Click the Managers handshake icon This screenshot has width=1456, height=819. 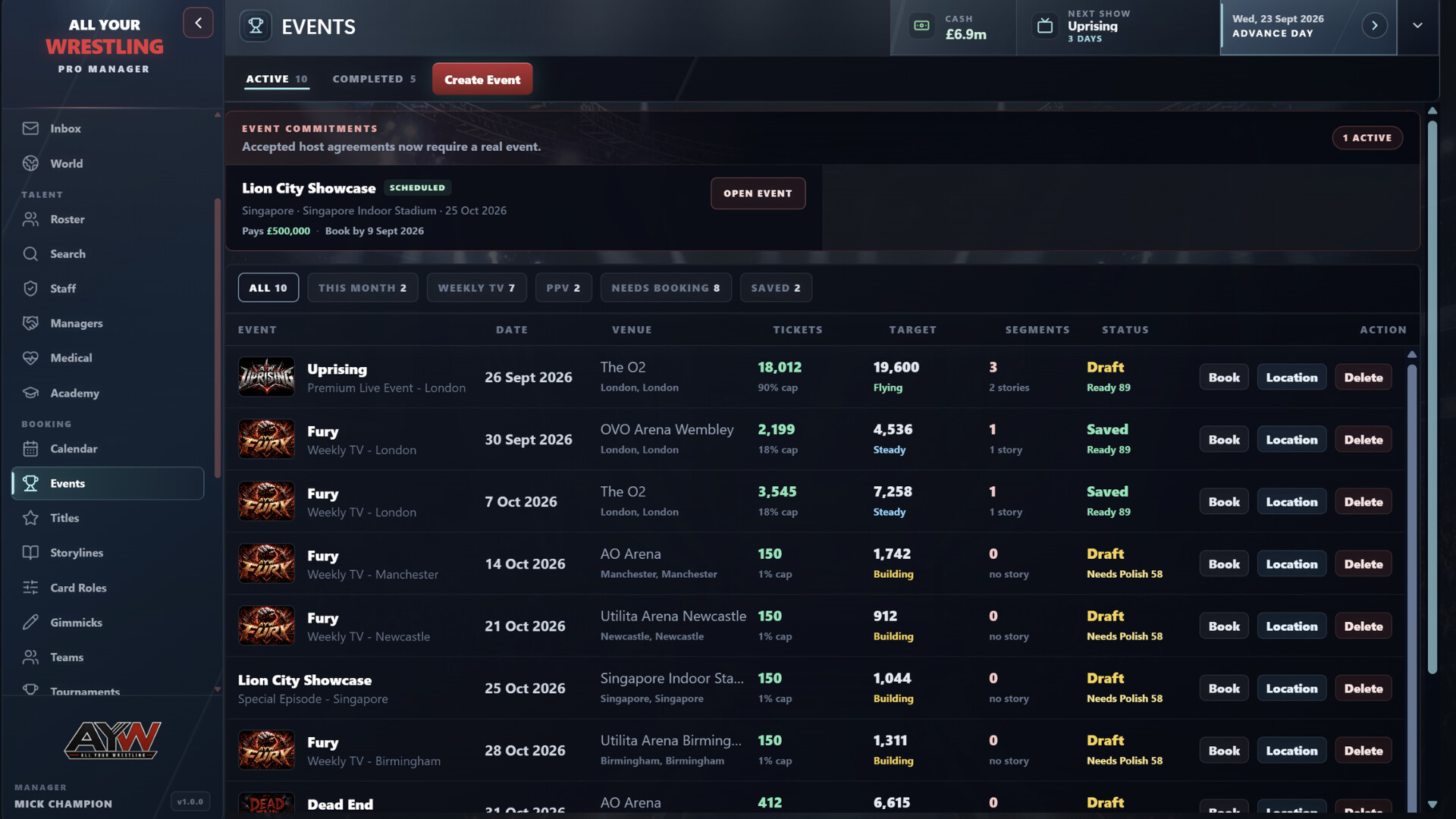[x=30, y=323]
